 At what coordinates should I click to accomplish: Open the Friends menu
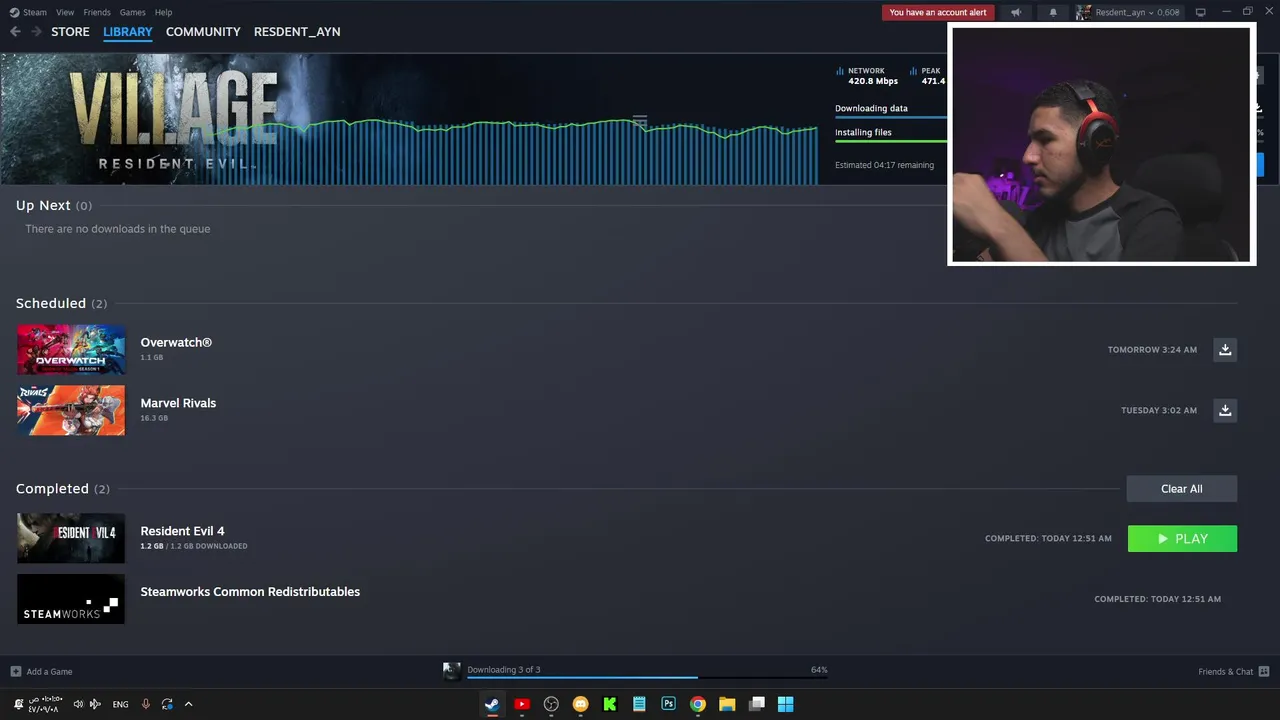(97, 12)
